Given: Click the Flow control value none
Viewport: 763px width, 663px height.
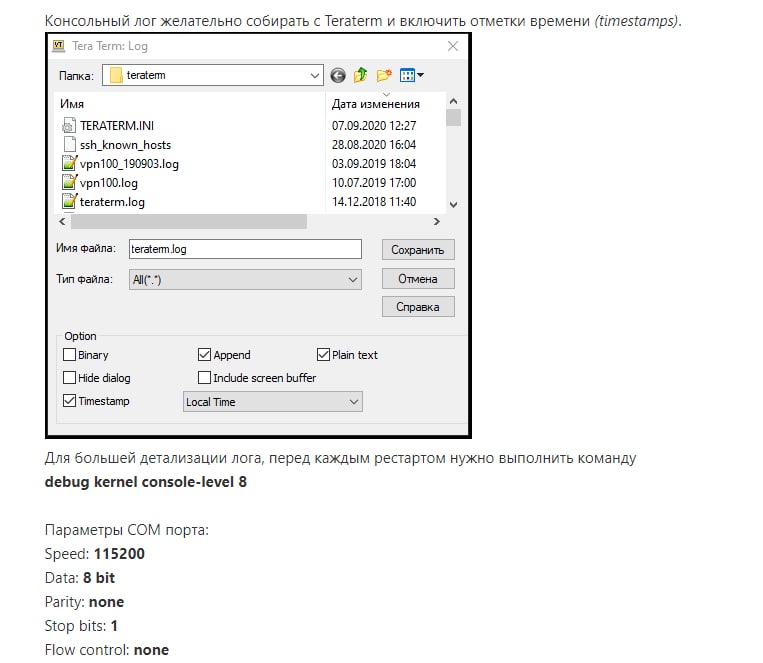Looking at the screenshot, I should (x=151, y=650).
